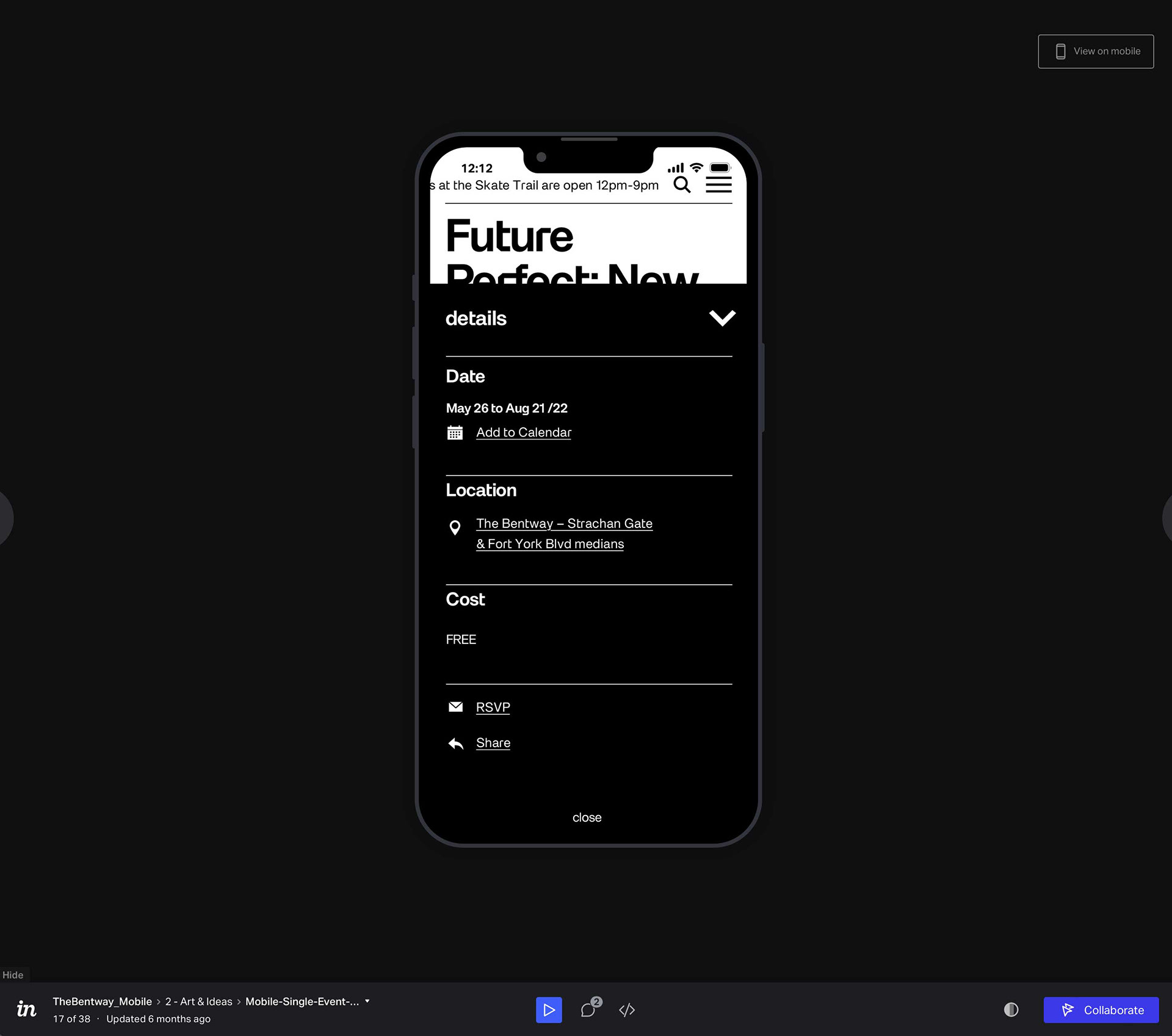Toggle the dark/light contrast mode icon
This screenshot has height=1036, width=1172.
point(1011,1010)
